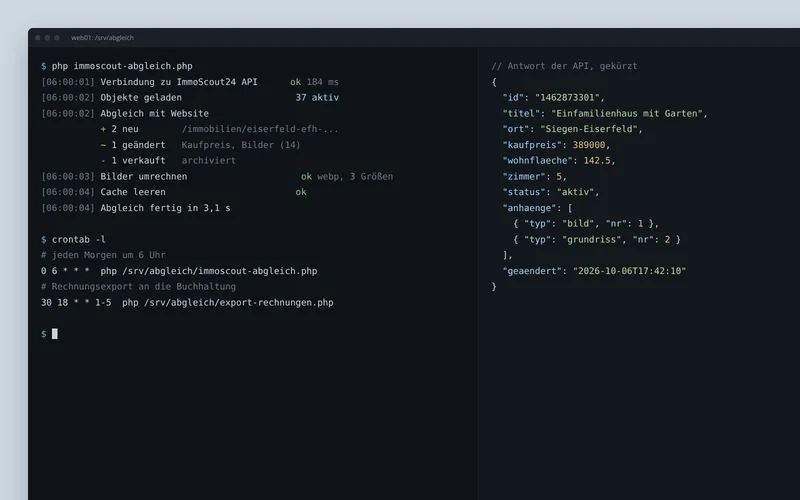This screenshot has width=800, height=500.
Task: Click the comment "# Rechnungsexport an die Buchhaltung"
Action: click(x=138, y=287)
